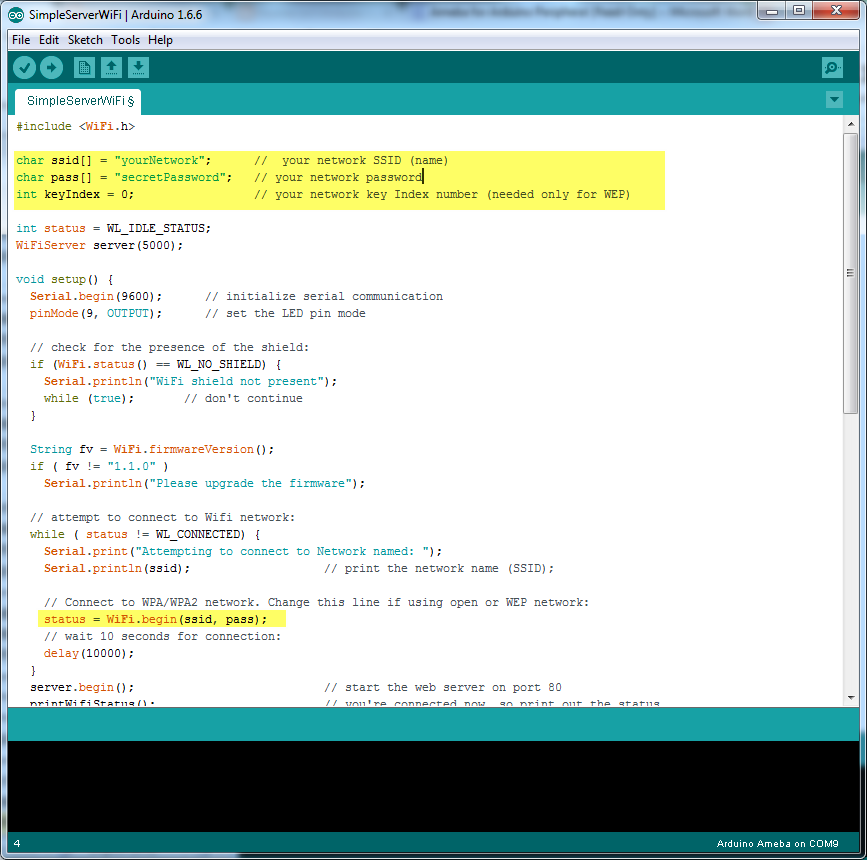Click the server.begin() statement
Screen dimensions: 867x860
[x=82, y=687]
